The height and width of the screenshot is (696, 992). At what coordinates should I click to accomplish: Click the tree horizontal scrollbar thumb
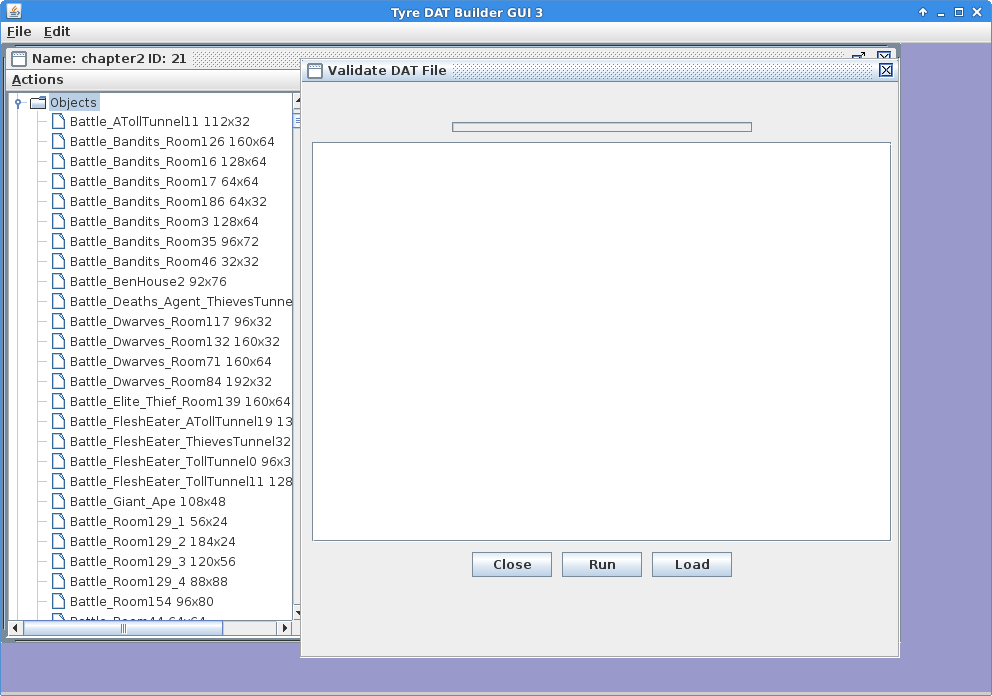[x=123, y=628]
